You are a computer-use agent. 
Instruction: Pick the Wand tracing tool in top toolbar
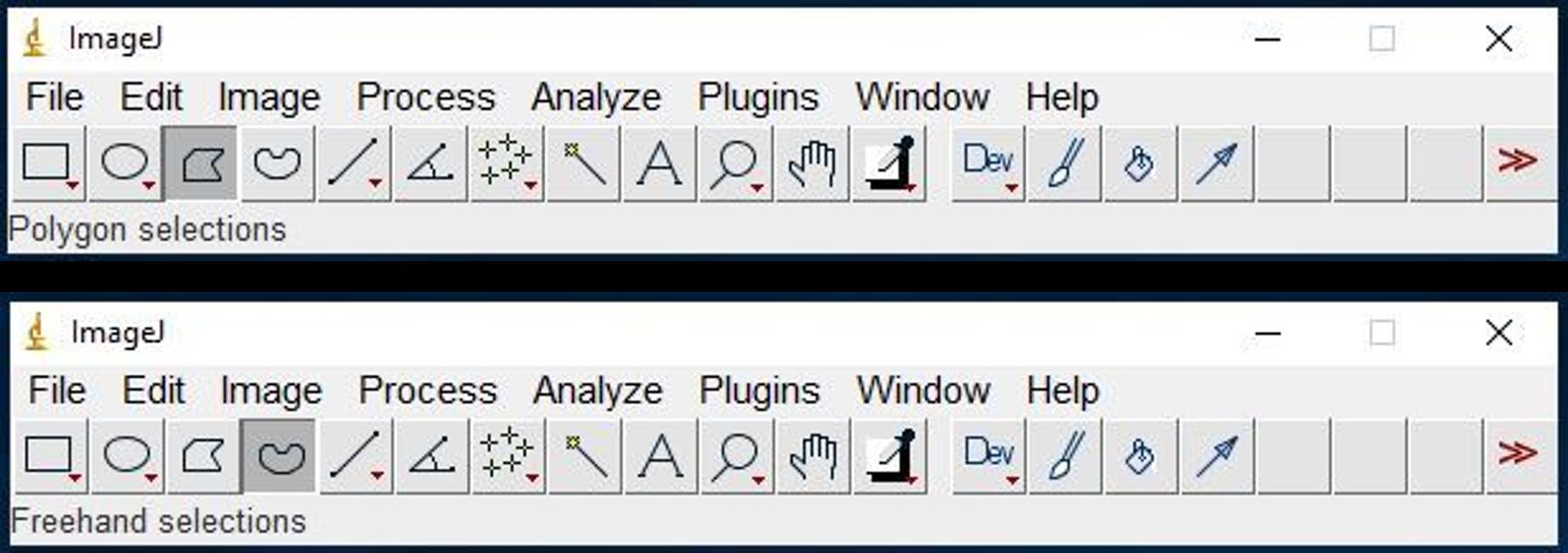click(583, 163)
